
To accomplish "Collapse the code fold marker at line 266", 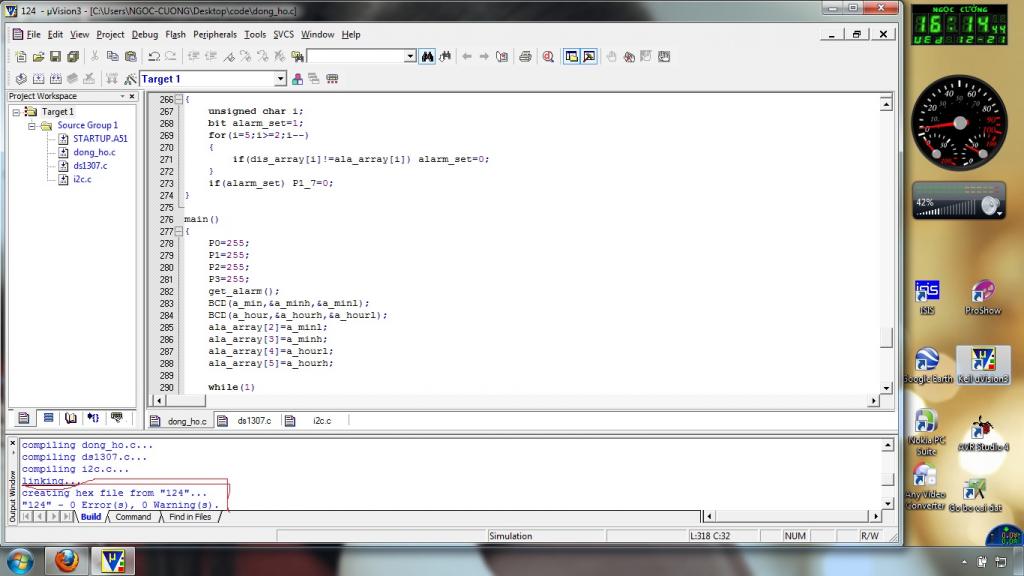I will click(179, 99).
